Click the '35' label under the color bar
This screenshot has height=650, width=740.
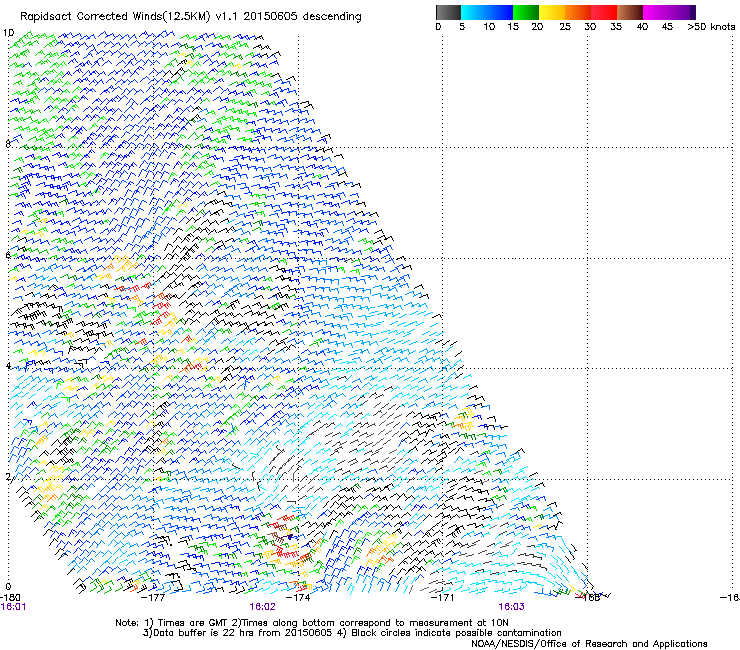616,27
